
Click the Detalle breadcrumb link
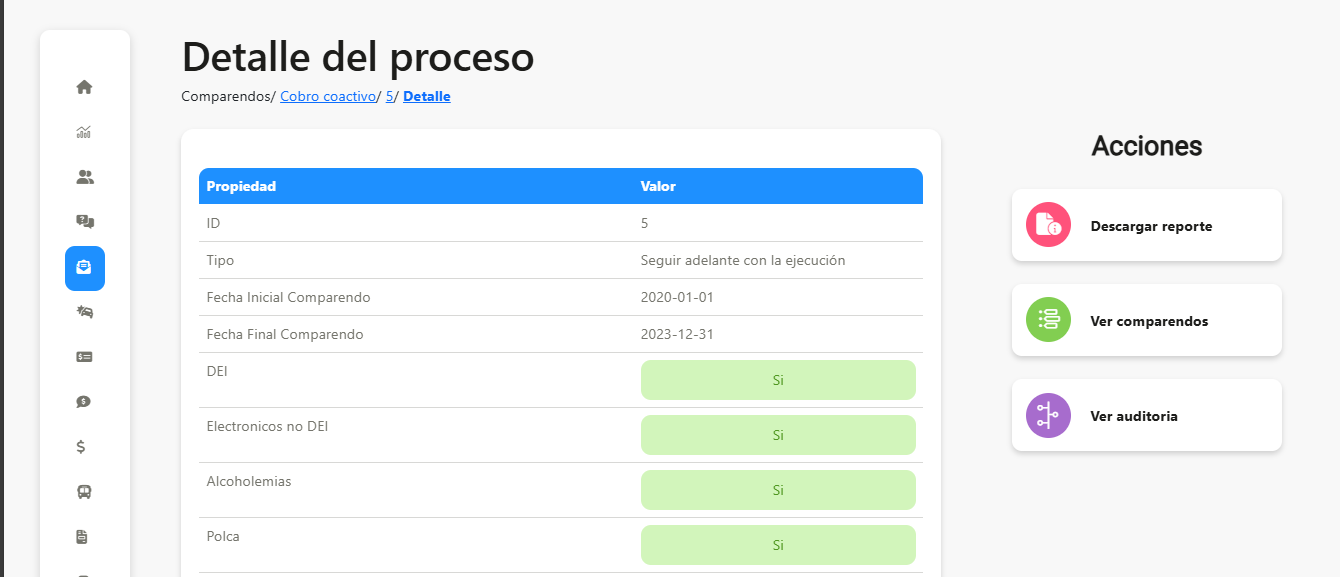[427, 97]
